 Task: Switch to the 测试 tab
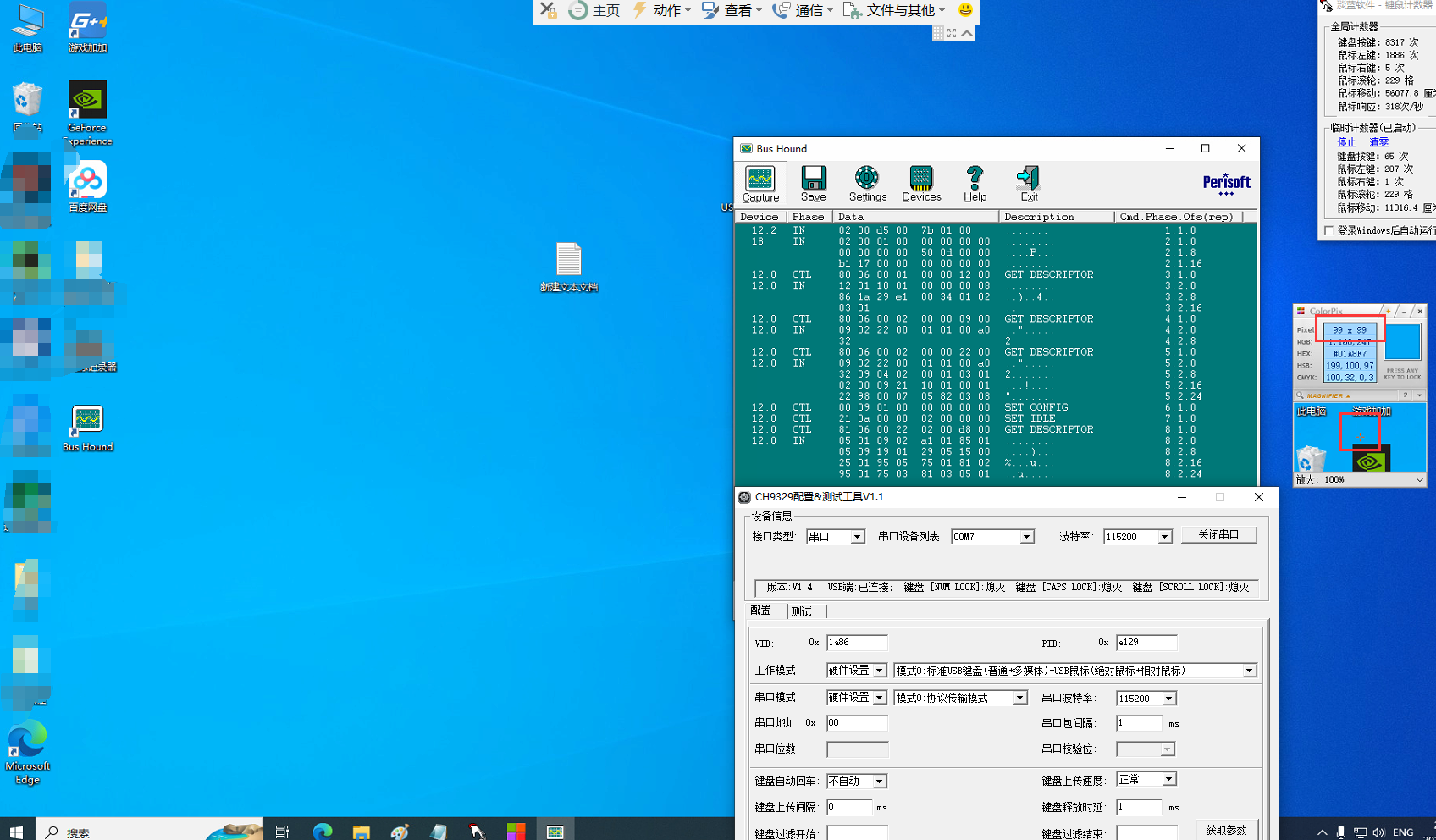802,611
